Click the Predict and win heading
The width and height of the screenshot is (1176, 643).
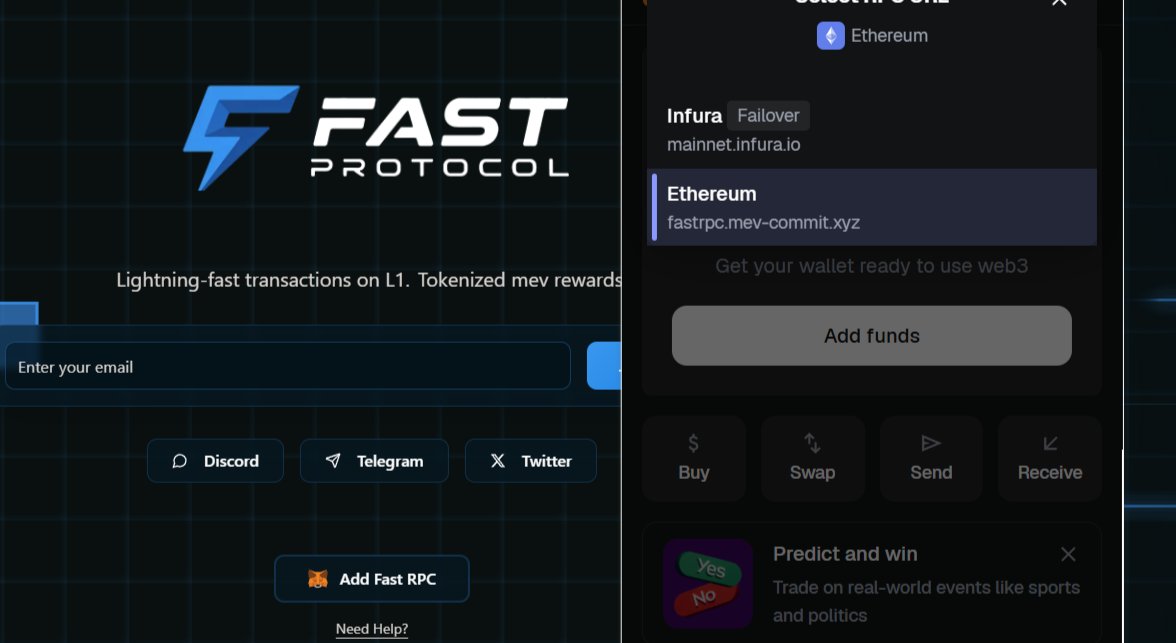(x=845, y=554)
